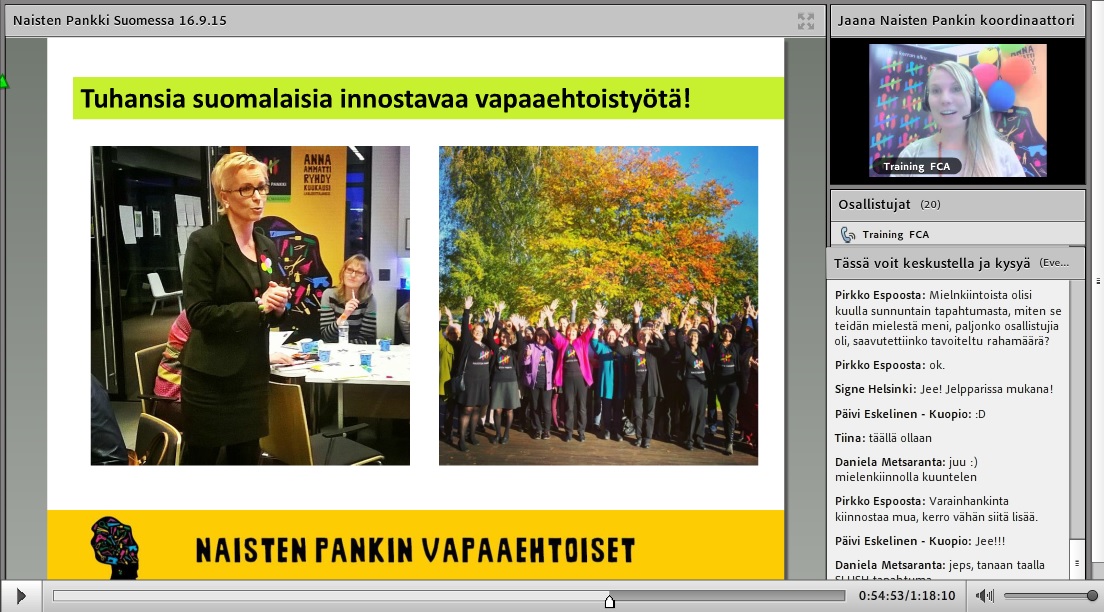Click the photo of the woman speaking
Viewport: 1104px width, 612px height.
pos(250,306)
